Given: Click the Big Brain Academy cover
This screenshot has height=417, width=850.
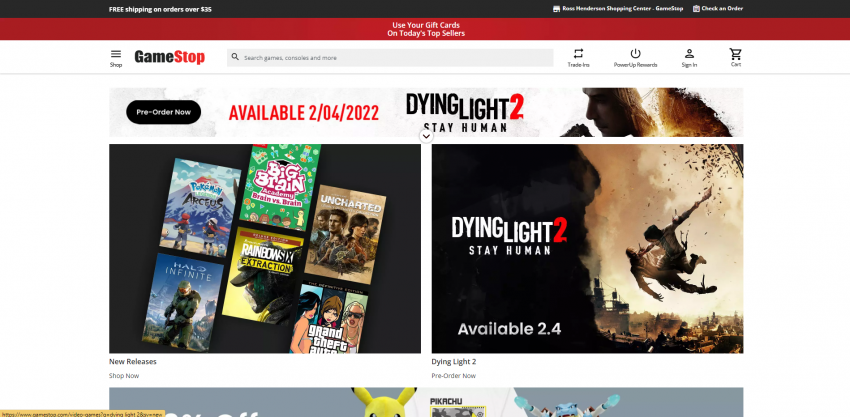Looking at the screenshot, I should pos(280,187).
